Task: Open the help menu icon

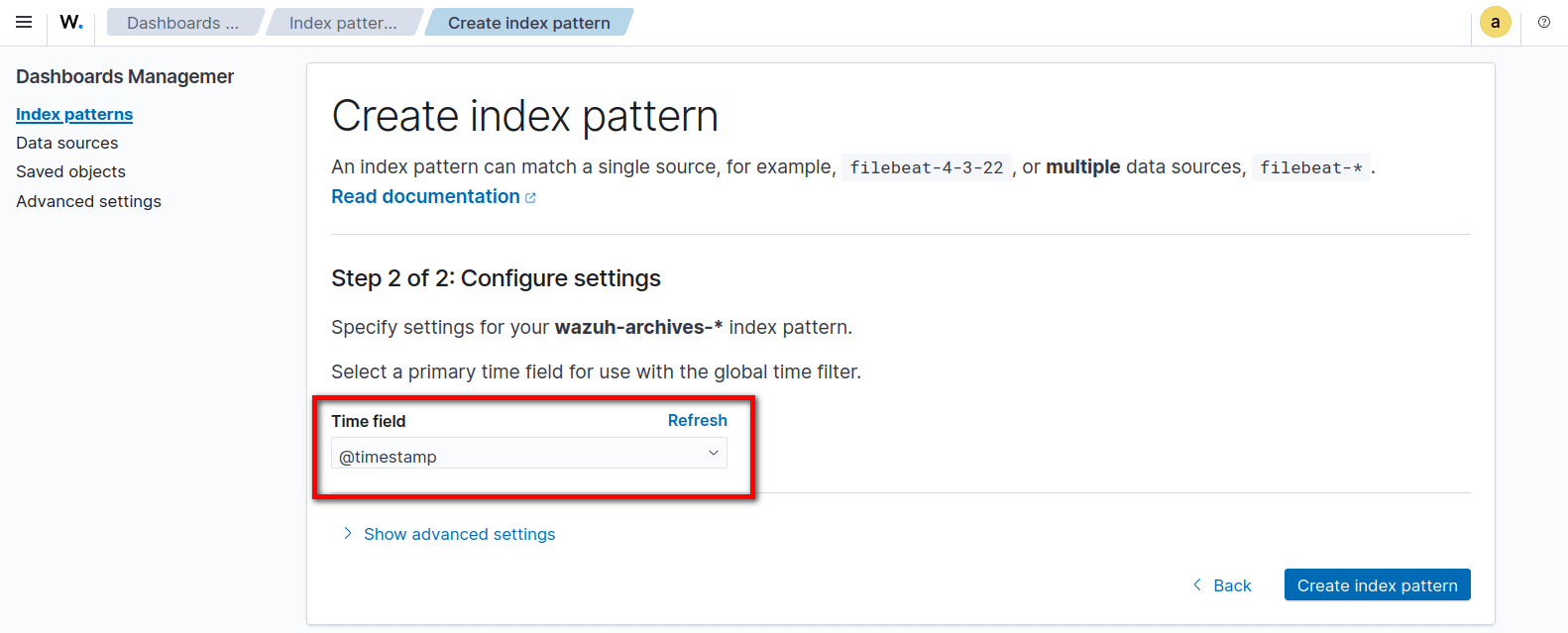Action: 1544,22
